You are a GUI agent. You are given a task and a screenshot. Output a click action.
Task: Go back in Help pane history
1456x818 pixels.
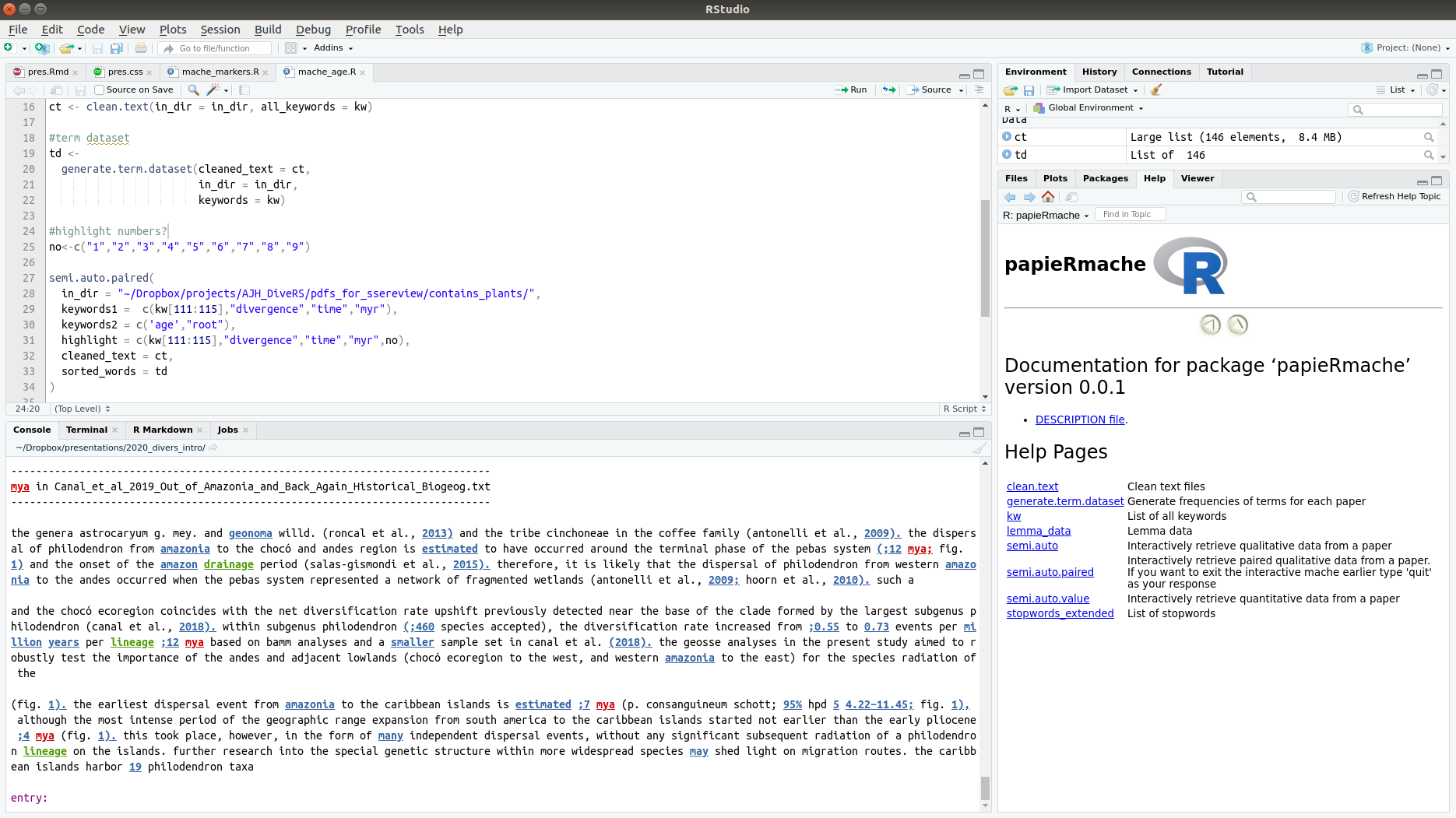(x=1011, y=197)
